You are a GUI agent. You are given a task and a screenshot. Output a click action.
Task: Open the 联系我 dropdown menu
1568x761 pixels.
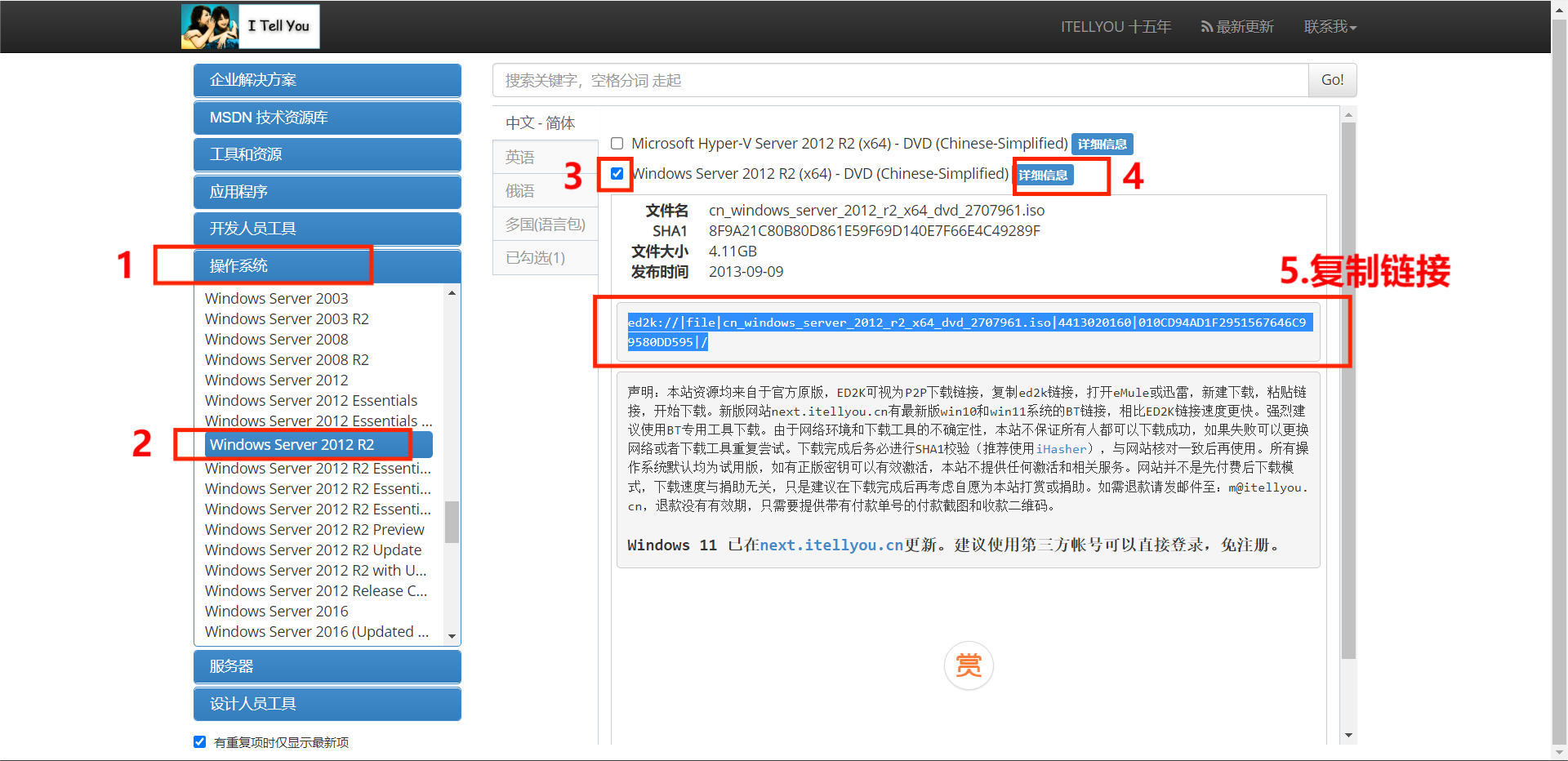pyautogui.click(x=1330, y=27)
